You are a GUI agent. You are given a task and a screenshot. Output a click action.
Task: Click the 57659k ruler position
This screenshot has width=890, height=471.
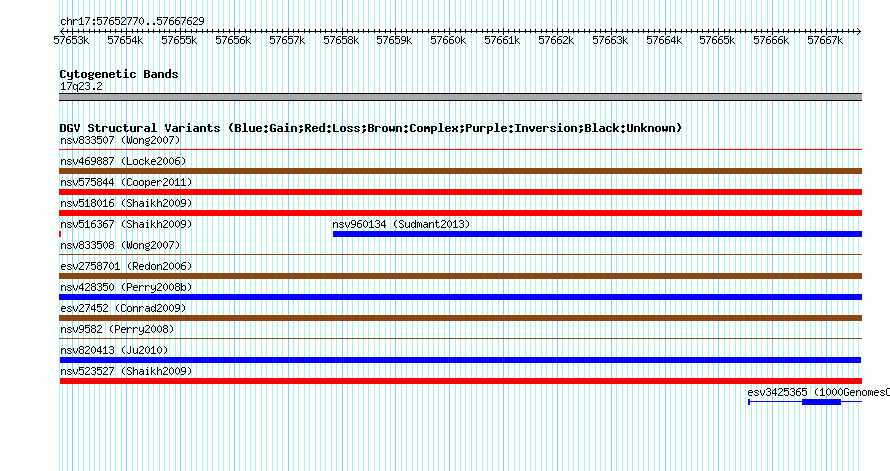point(394,40)
